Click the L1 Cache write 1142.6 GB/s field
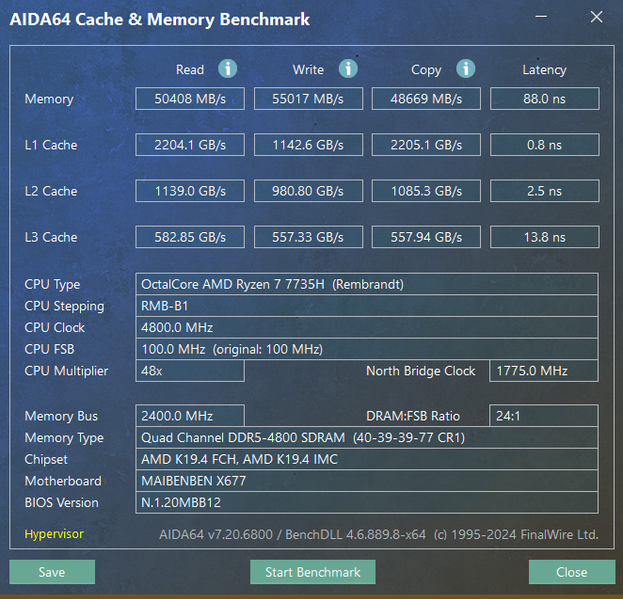 tap(308, 145)
